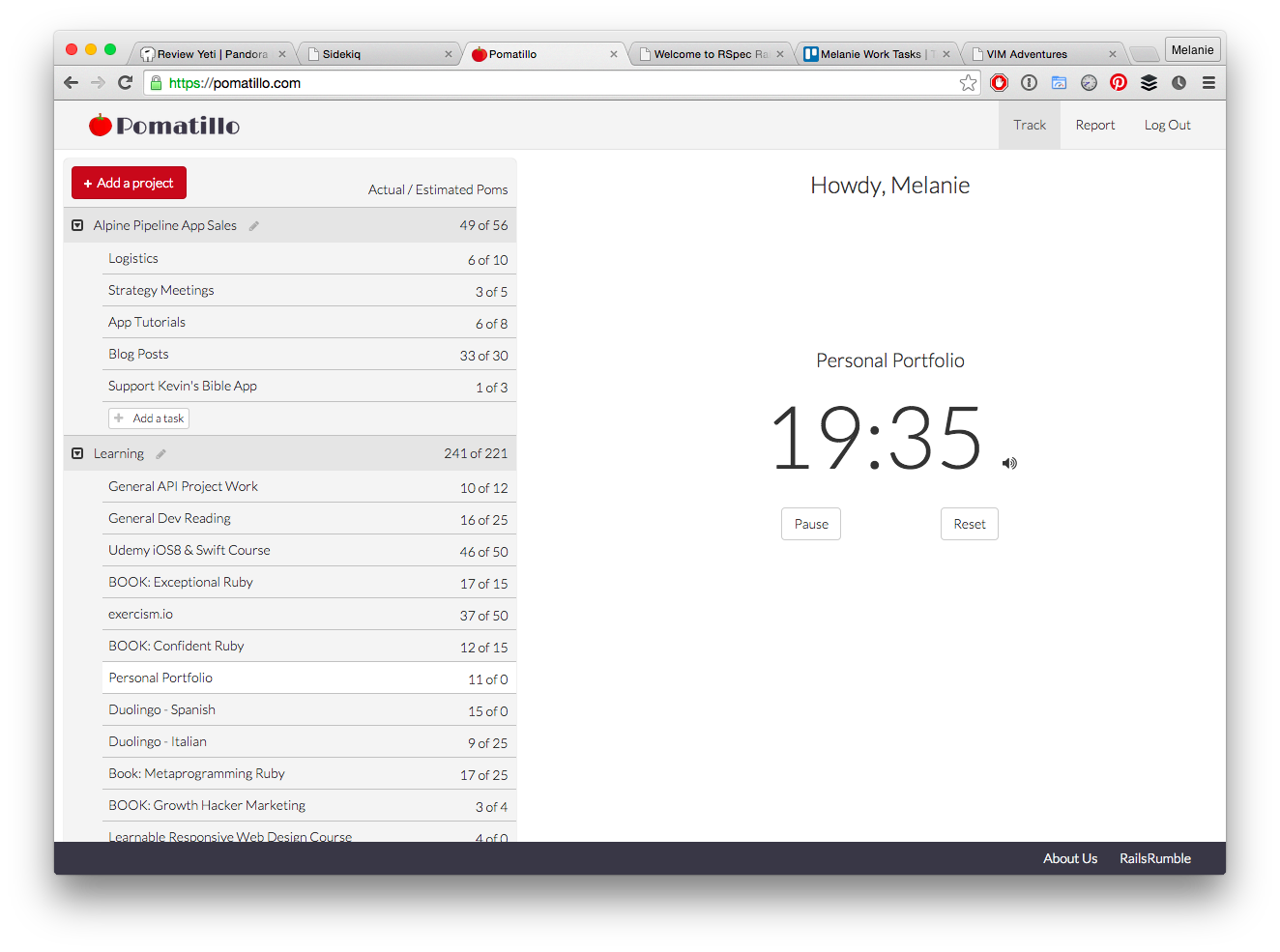Click '49 of 56' pom count

(x=483, y=225)
